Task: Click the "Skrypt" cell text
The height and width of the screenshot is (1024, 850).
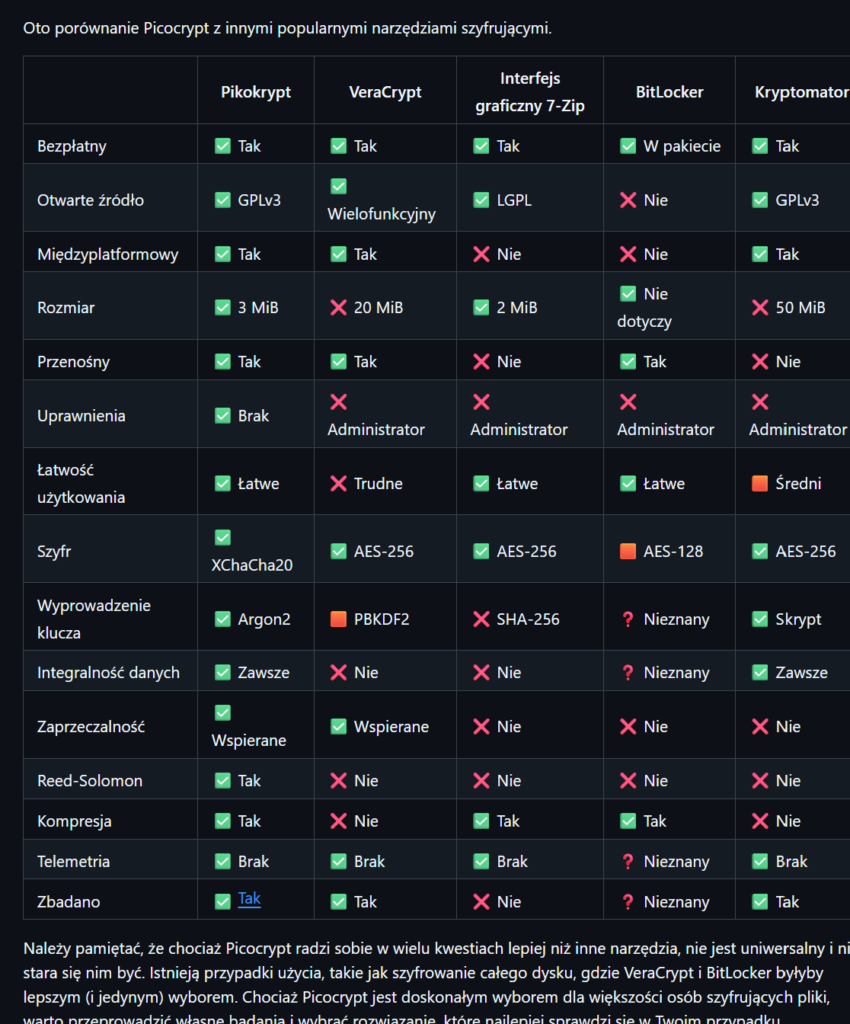Action: click(798, 620)
